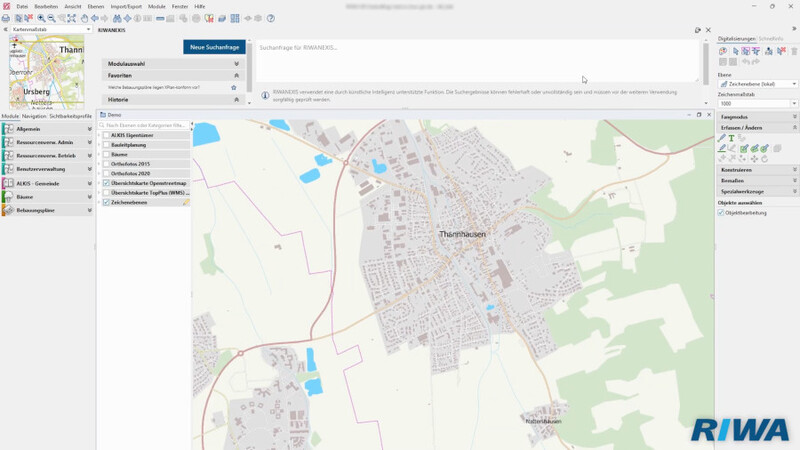Click the delete trash icon in Digitalisierungen

coord(794,51)
